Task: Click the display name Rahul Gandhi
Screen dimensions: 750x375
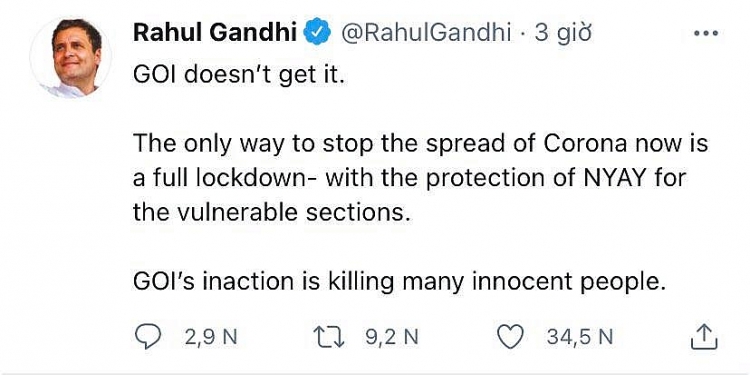Action: [x=215, y=34]
